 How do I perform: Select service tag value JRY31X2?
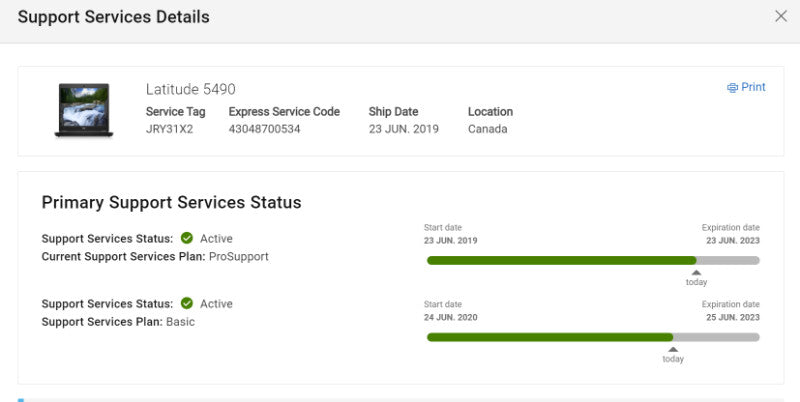pos(169,129)
